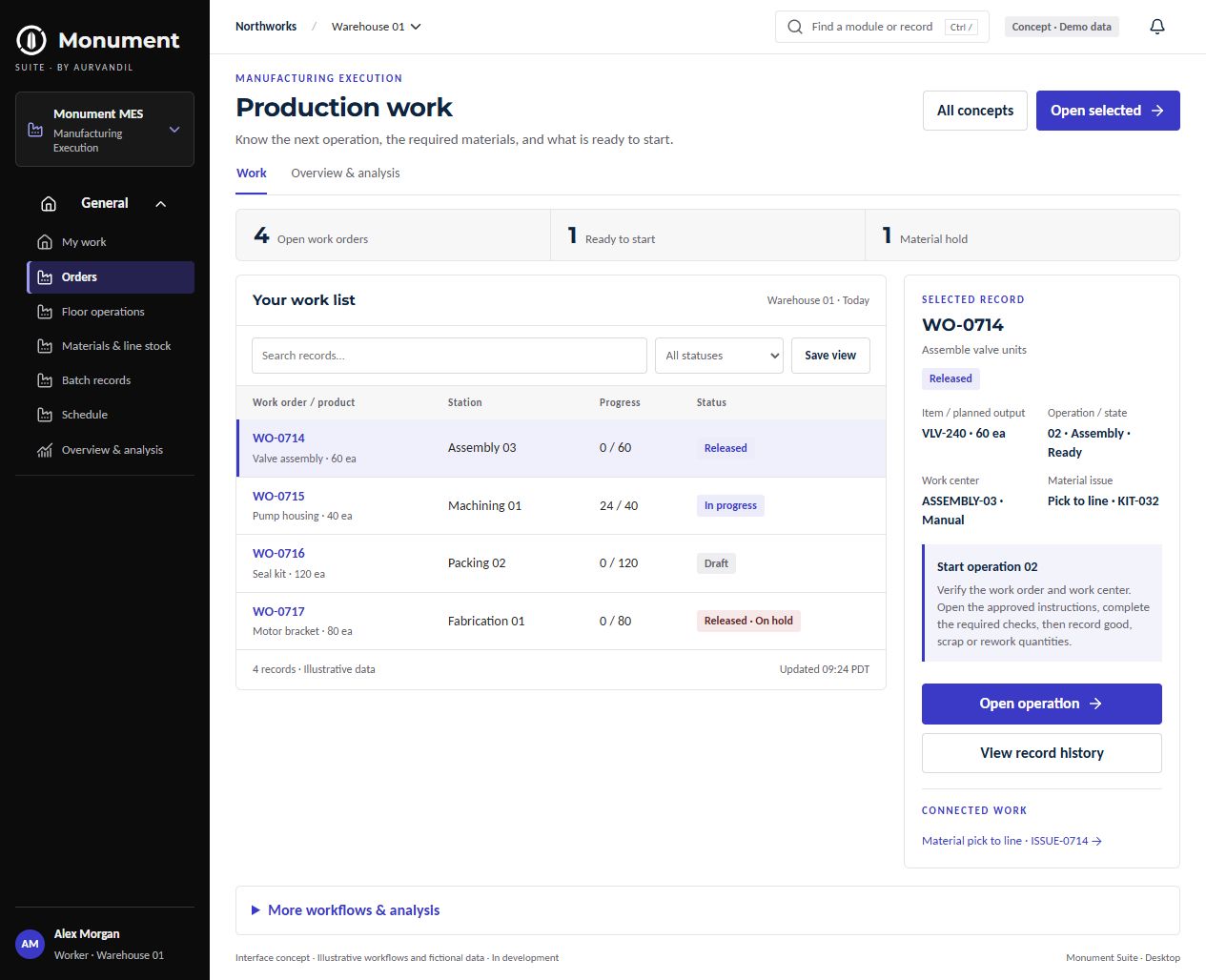1206x980 pixels.
Task: Click Find a module or record search box
Action: click(x=882, y=27)
